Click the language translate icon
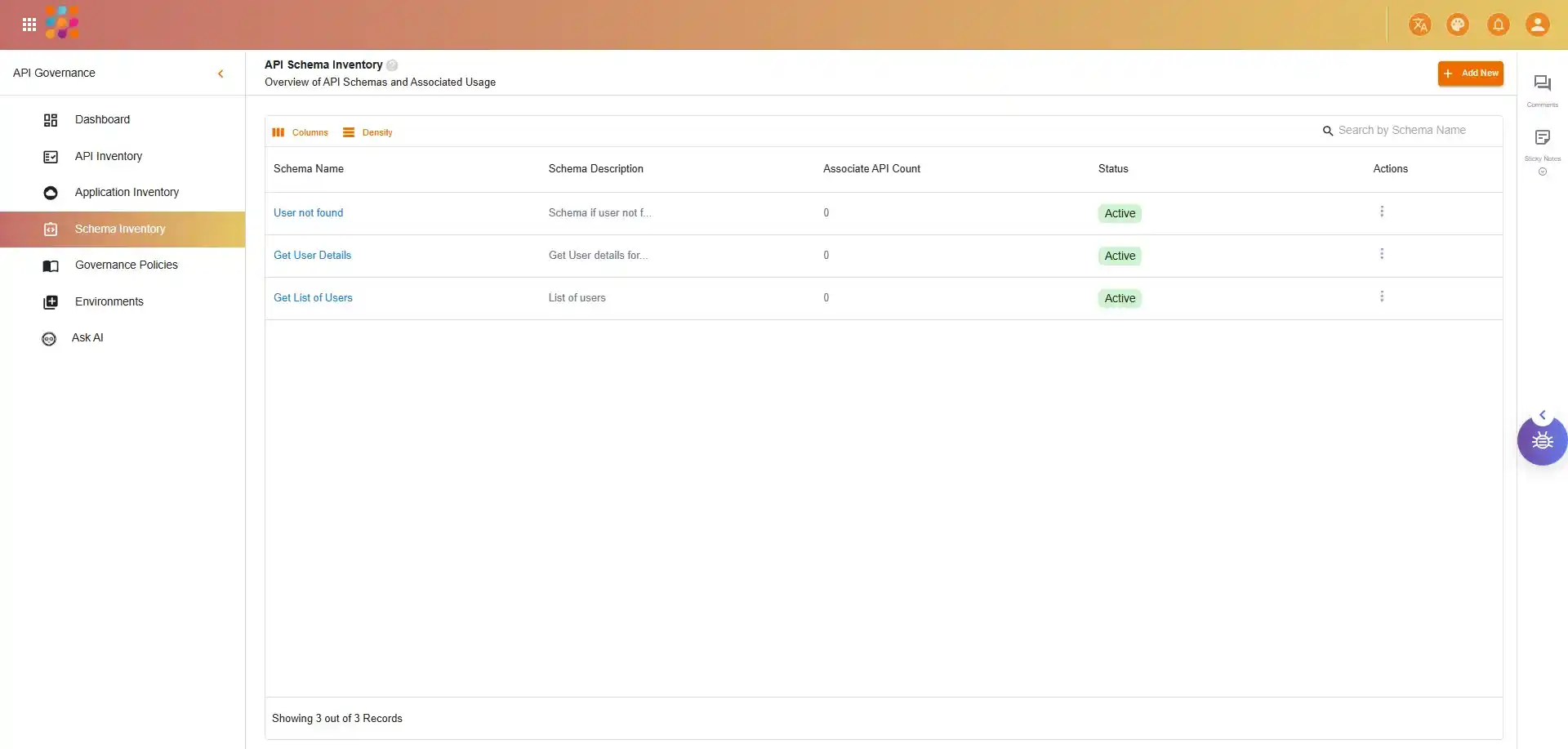The height and width of the screenshot is (749, 1568). pos(1419,25)
